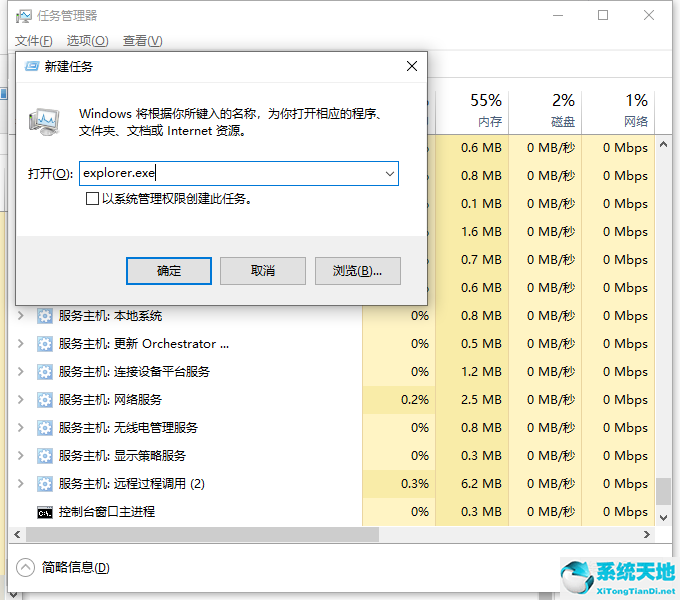Click the 0.2% CPU value

(415, 400)
